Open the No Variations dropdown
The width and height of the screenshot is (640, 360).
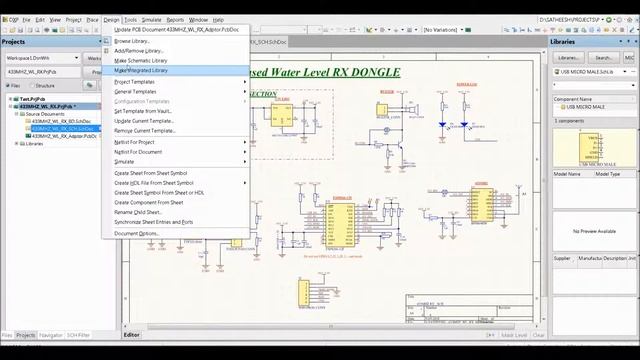click(462, 30)
